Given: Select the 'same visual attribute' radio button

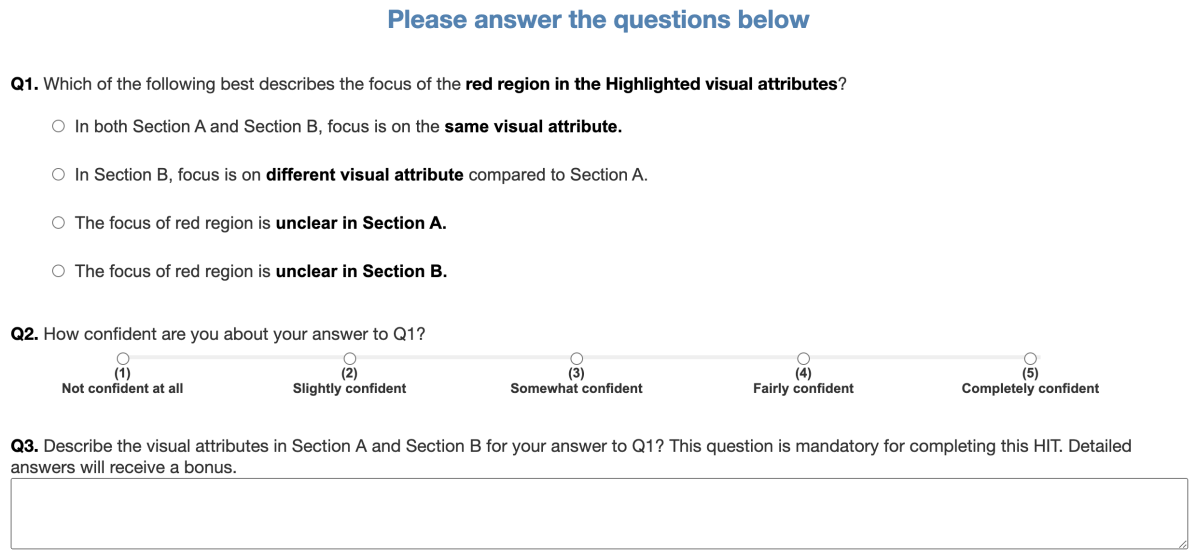Looking at the screenshot, I should coord(58,127).
